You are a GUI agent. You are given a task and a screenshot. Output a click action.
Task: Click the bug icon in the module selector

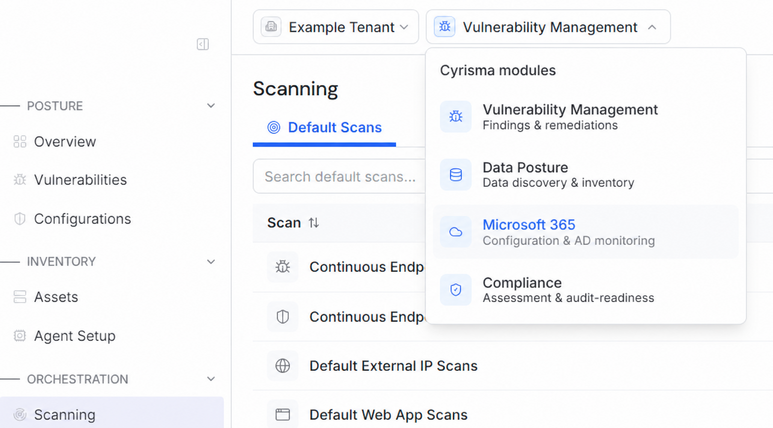pyautogui.click(x=444, y=27)
